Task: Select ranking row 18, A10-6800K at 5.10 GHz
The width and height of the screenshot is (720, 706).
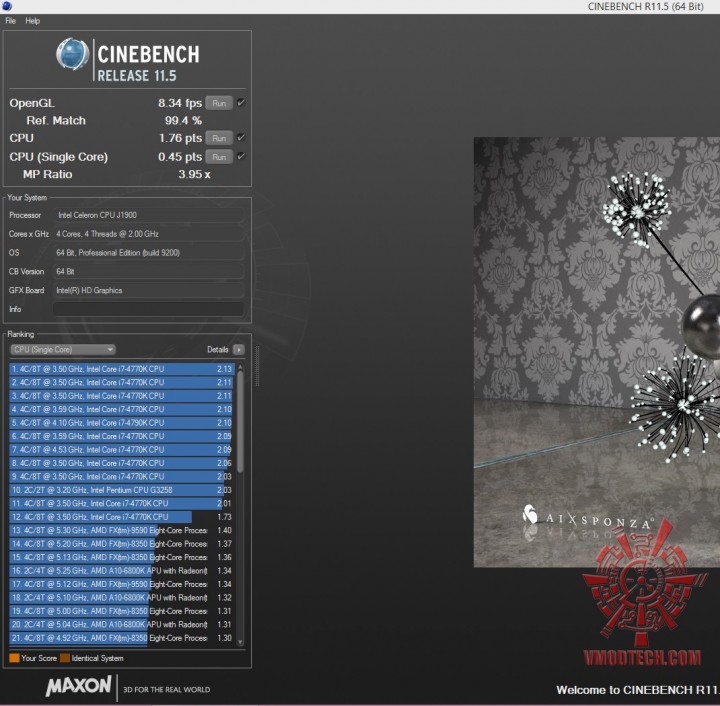Action: pyautogui.click(x=122, y=598)
